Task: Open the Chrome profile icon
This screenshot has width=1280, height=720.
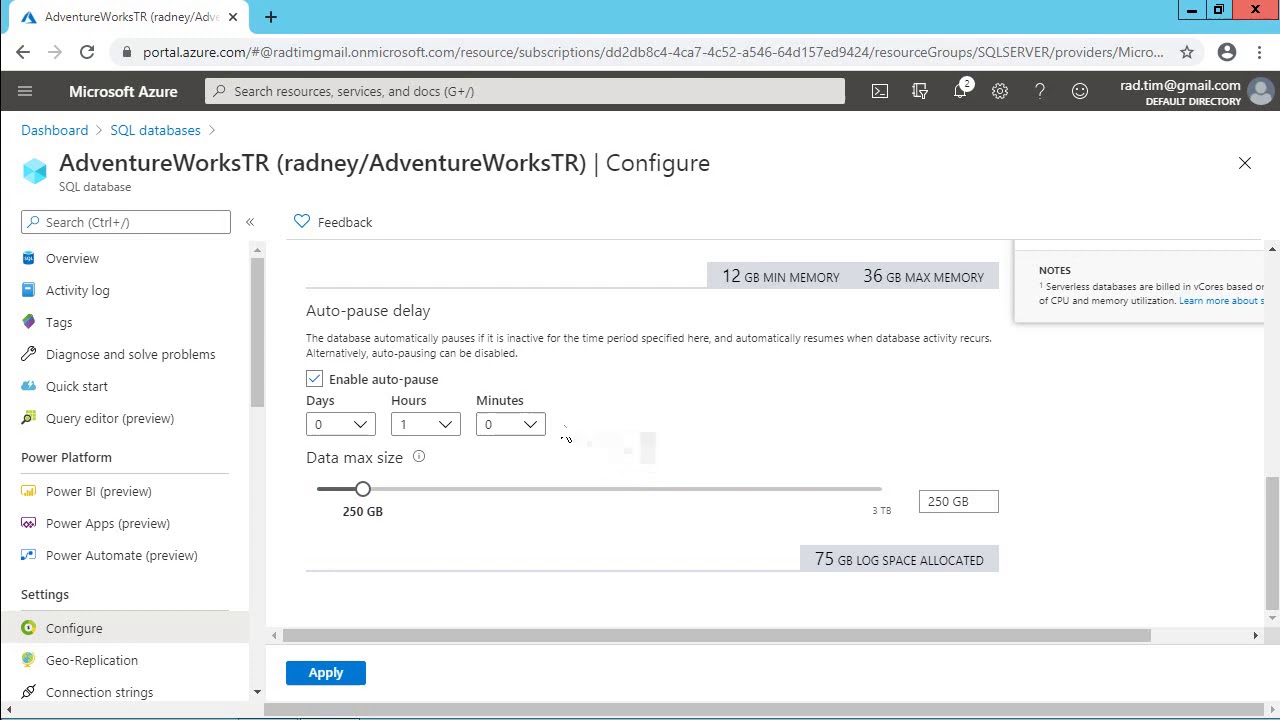Action: coord(1227,52)
